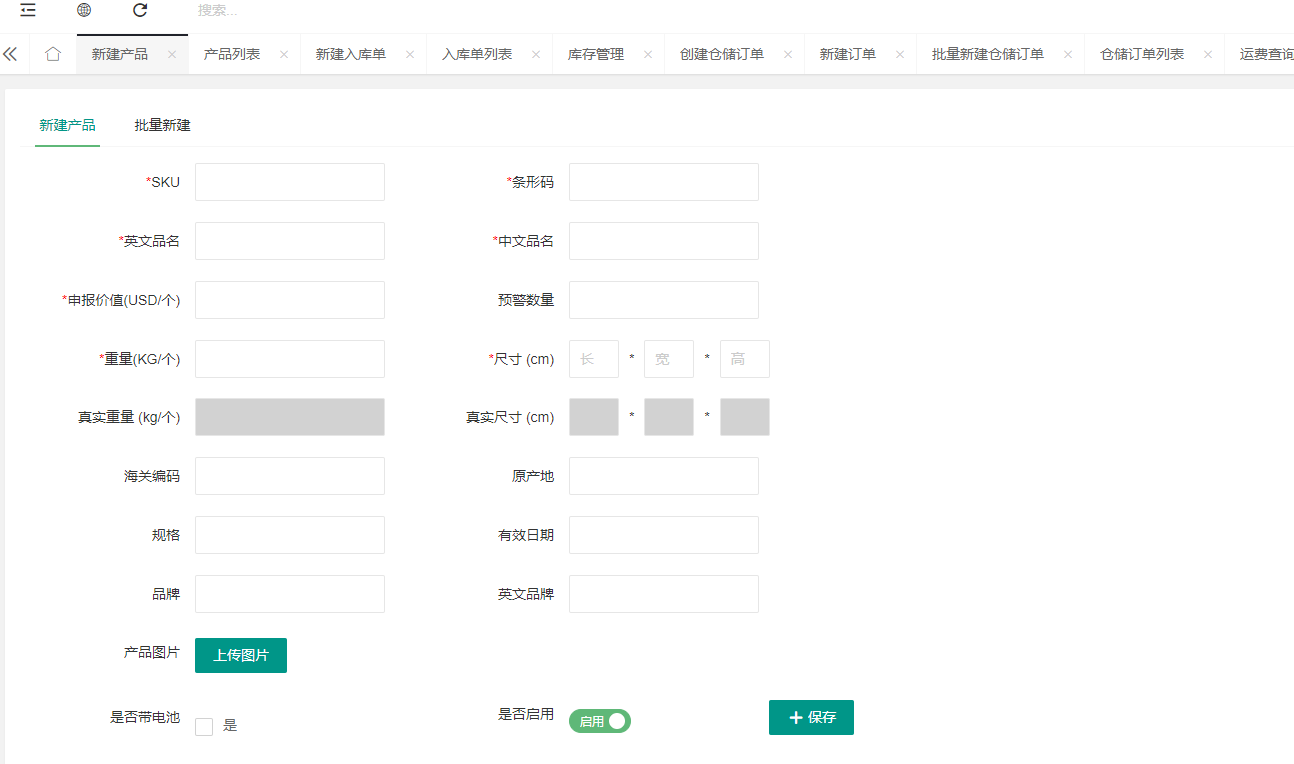This screenshot has width=1294, height=764.
Task: Click the refresh page icon
Action: coord(140,10)
